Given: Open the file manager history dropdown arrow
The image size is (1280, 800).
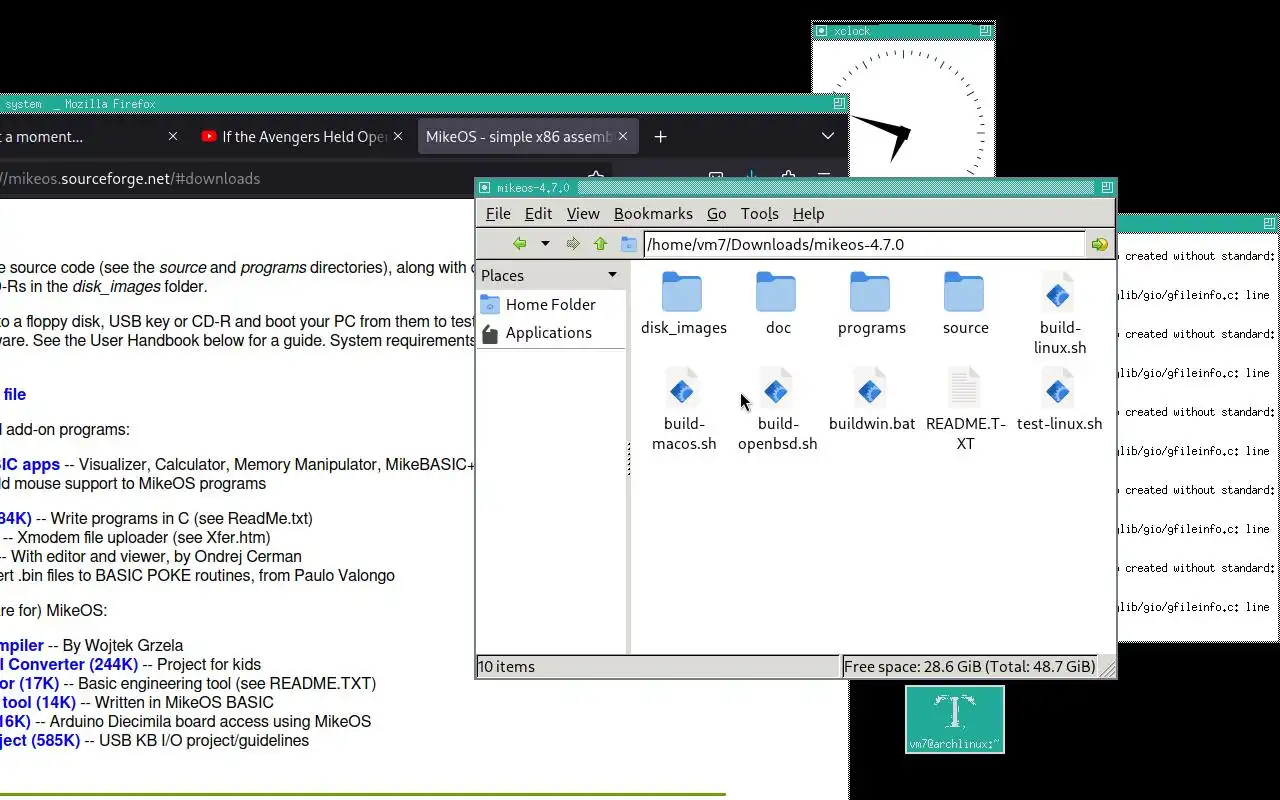Looking at the screenshot, I should pyautogui.click(x=545, y=244).
